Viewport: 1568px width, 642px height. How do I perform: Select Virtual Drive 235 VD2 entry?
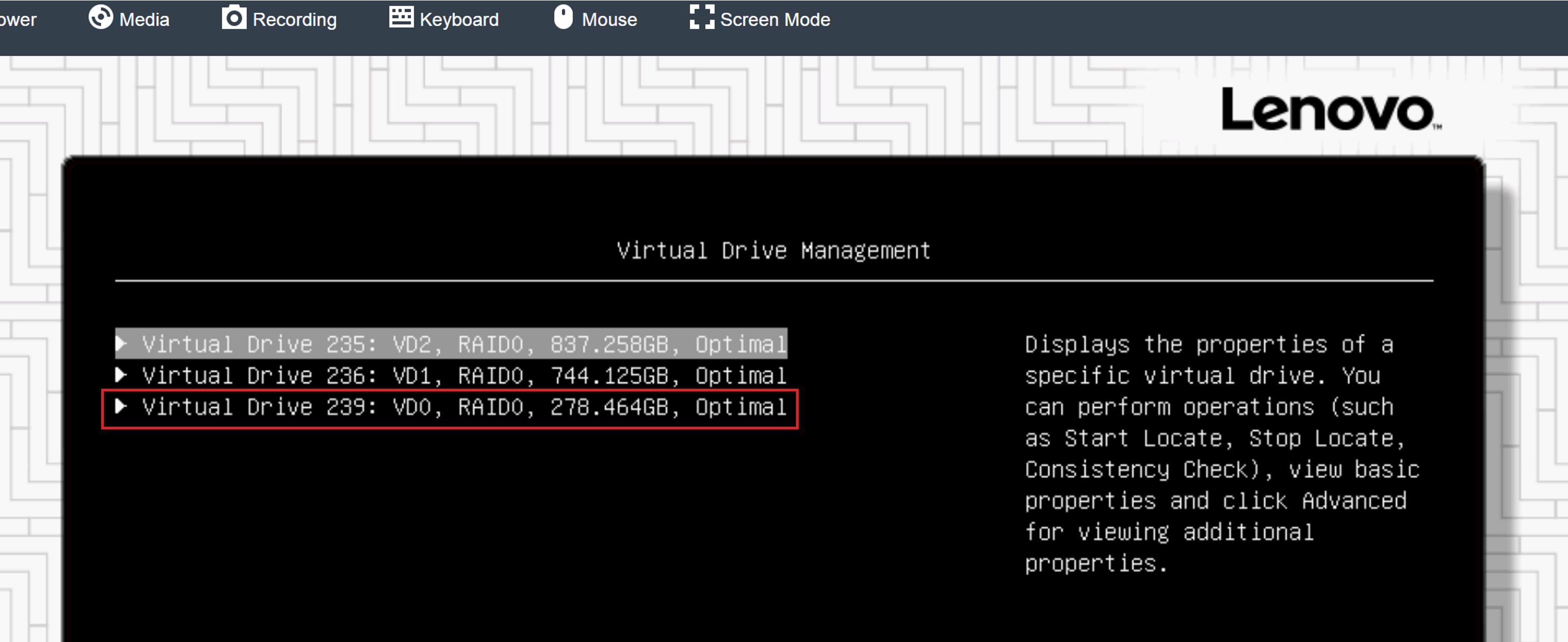coord(451,344)
